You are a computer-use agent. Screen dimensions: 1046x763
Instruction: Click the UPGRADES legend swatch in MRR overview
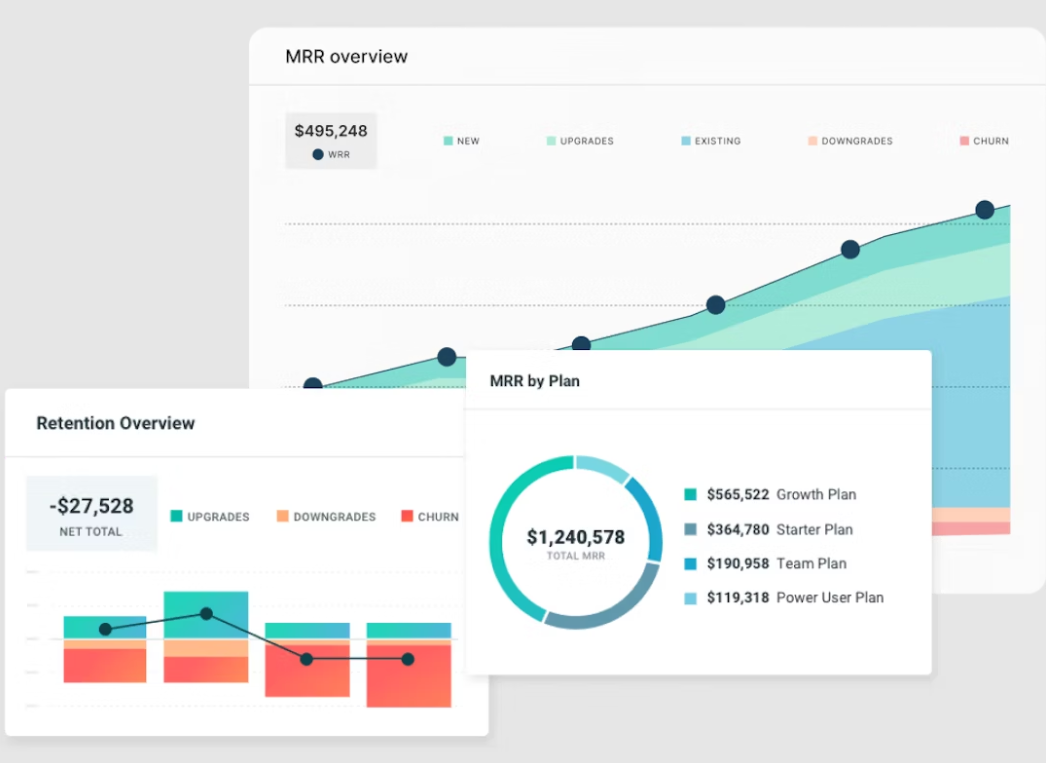(x=551, y=141)
